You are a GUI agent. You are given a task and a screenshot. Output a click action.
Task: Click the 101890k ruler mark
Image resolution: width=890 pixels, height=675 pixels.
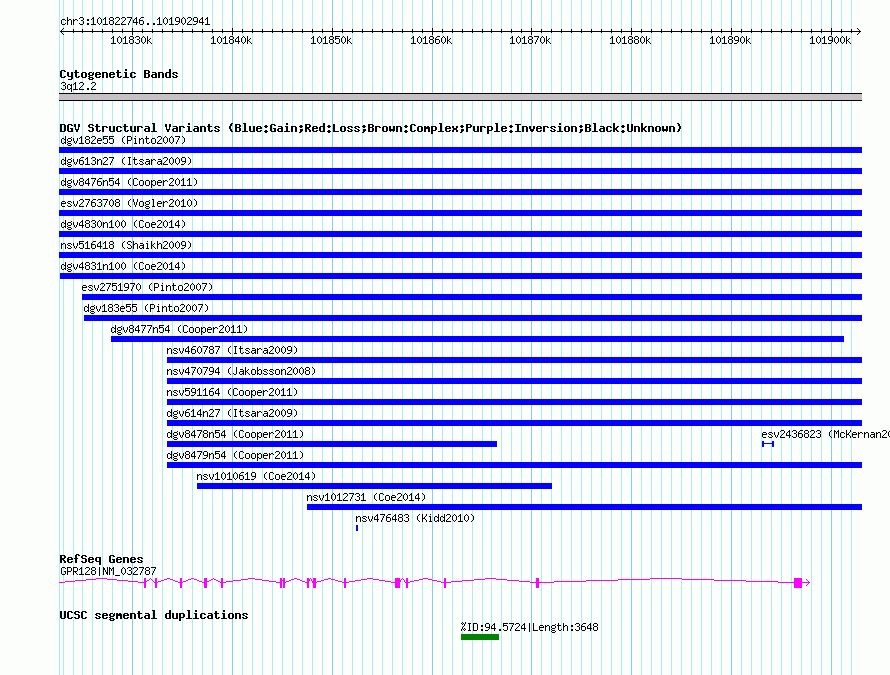730,40
